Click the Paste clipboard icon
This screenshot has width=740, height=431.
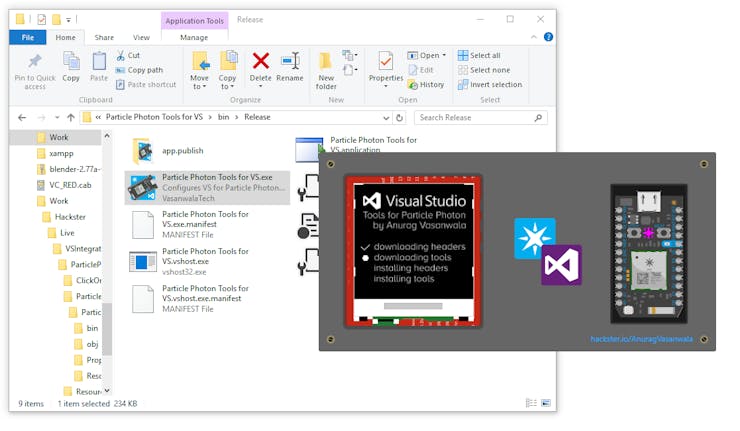click(99, 61)
